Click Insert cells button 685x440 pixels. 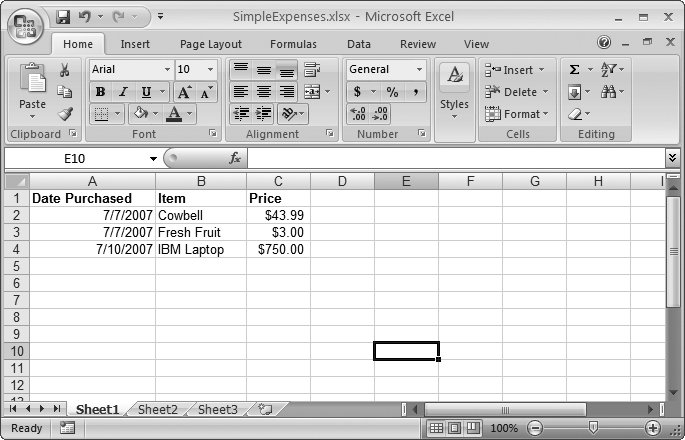pos(515,70)
